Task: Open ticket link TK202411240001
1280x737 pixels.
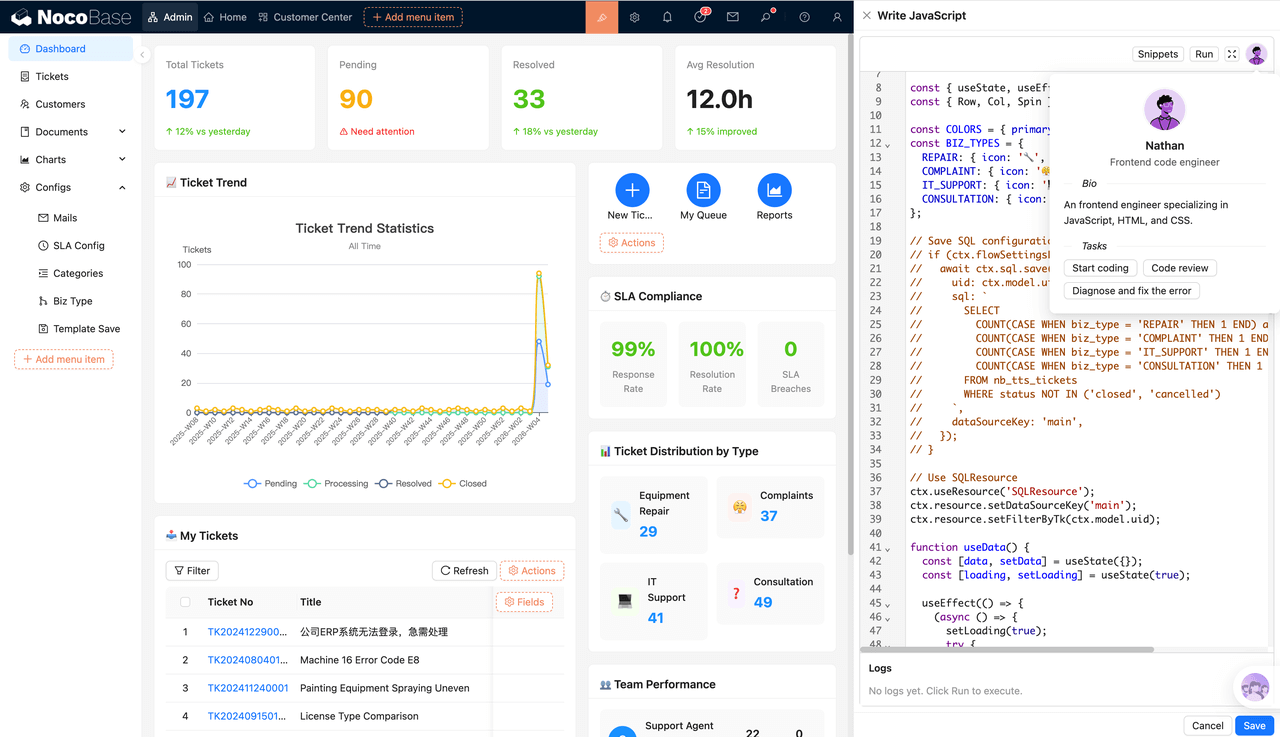Action: click(x=248, y=688)
